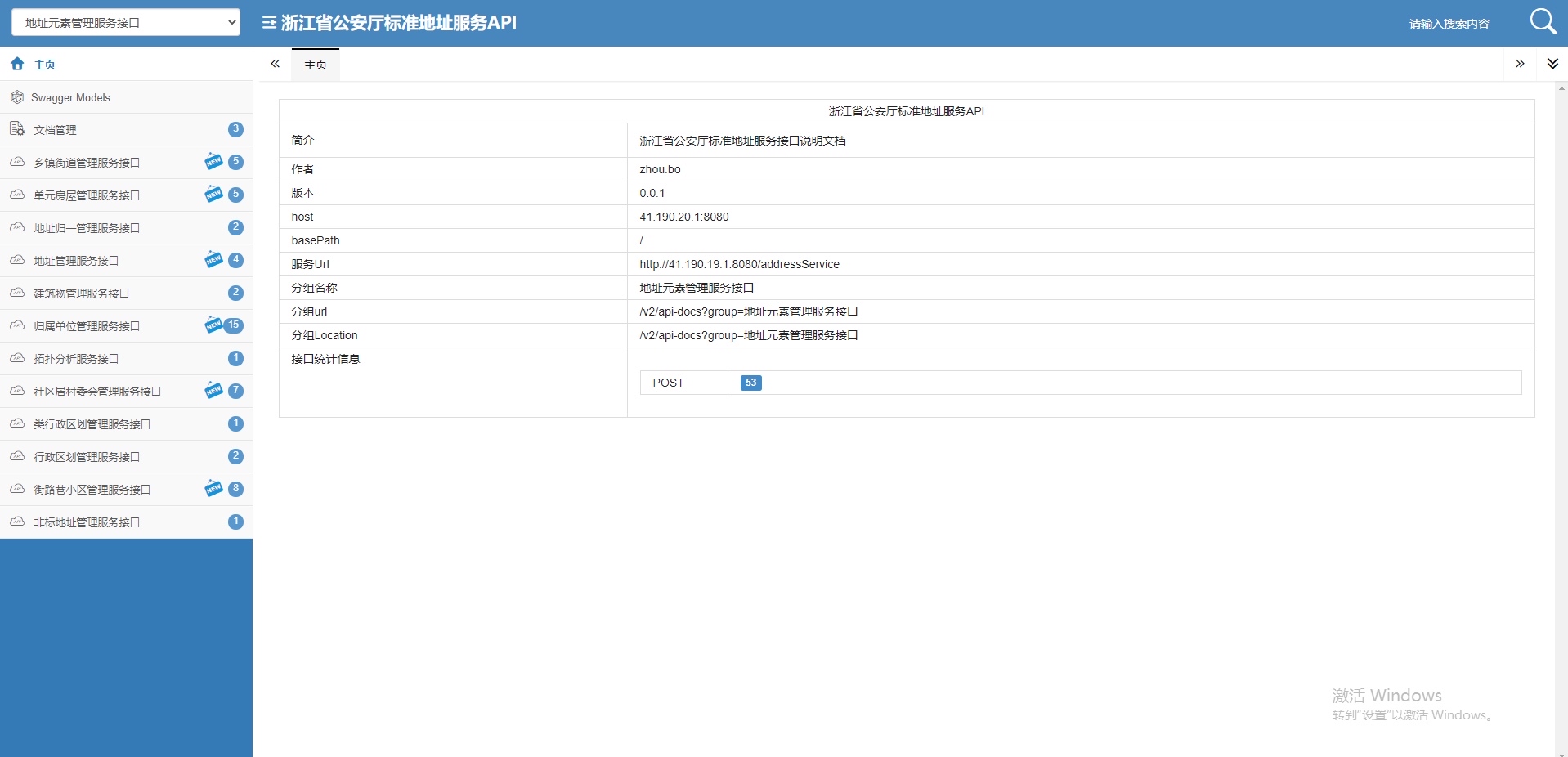1568x757 pixels.
Task: Open the 主页 sidebar item
Action: 126,64
